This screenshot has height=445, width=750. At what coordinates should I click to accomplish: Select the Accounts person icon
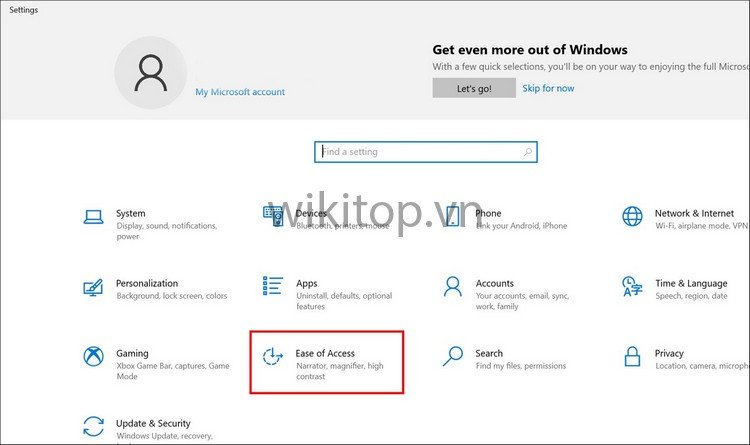pyautogui.click(x=453, y=287)
